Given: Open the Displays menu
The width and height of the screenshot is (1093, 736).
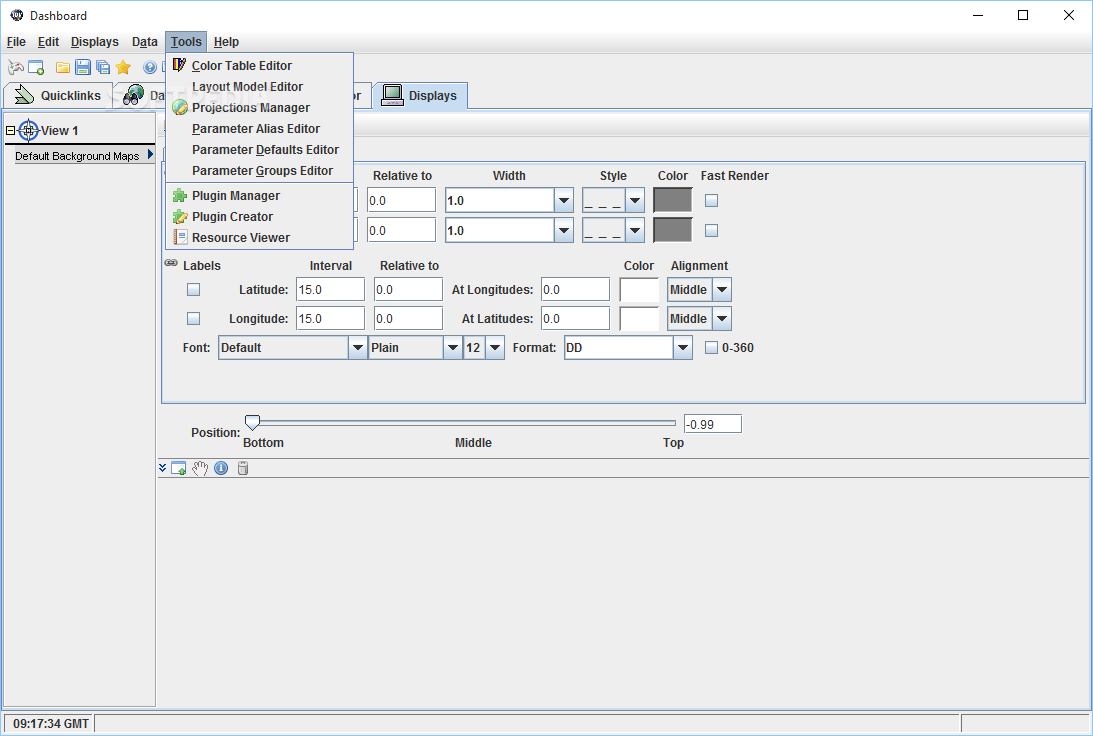Looking at the screenshot, I should click(95, 42).
